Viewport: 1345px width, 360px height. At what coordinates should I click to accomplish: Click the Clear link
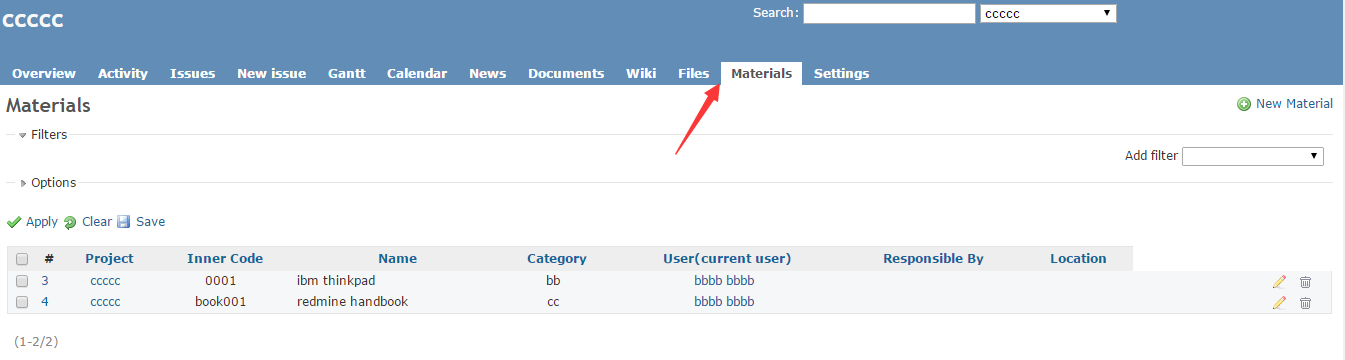[x=97, y=222]
